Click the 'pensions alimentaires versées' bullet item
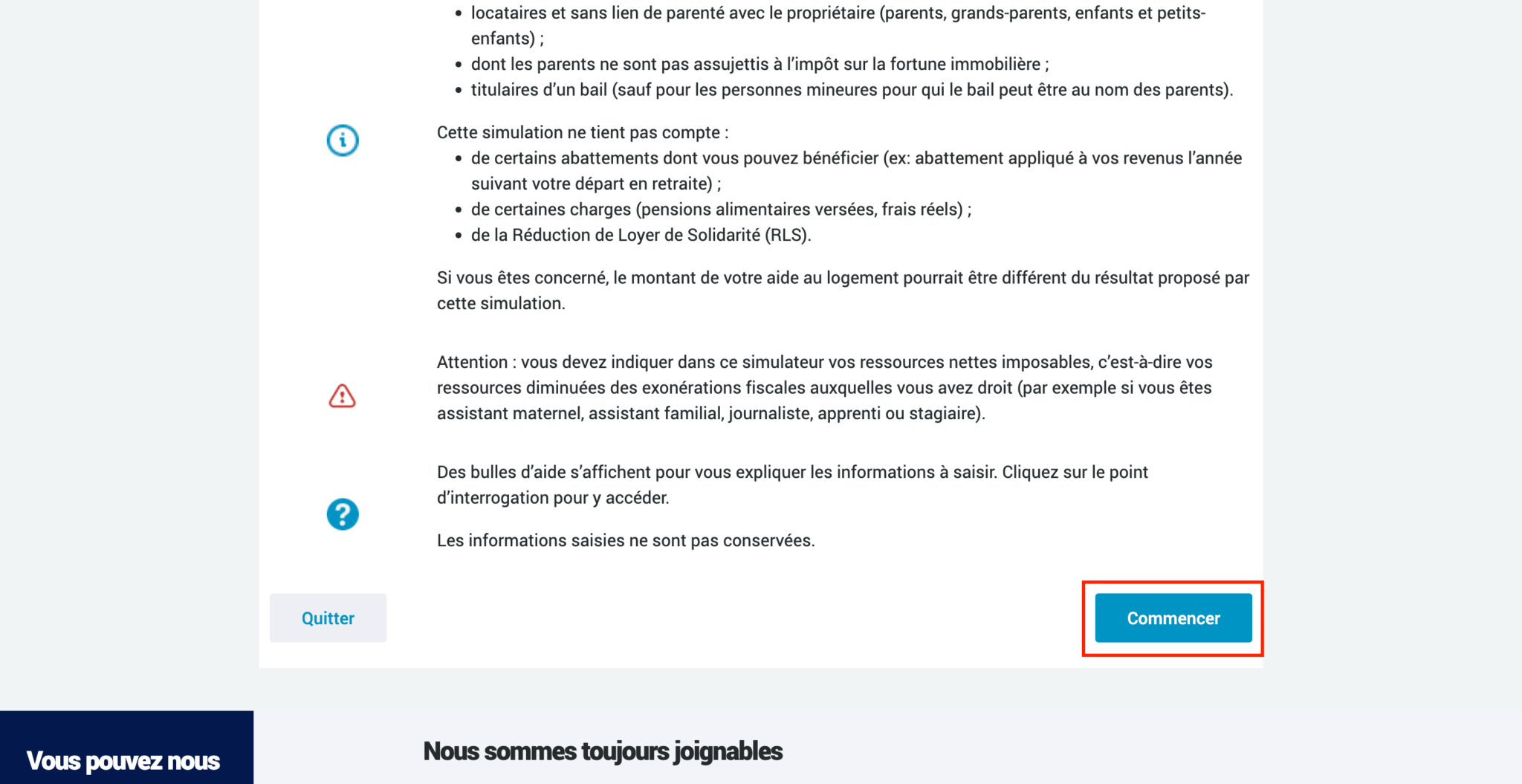The height and width of the screenshot is (784, 1522). (x=721, y=210)
